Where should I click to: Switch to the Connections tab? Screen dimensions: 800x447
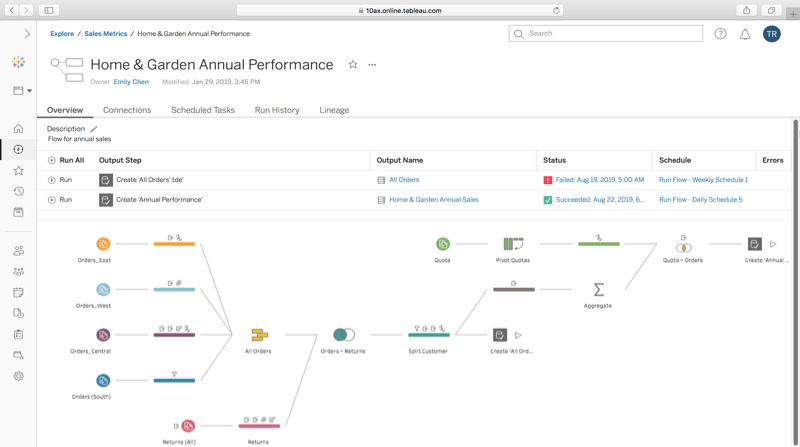(127, 110)
